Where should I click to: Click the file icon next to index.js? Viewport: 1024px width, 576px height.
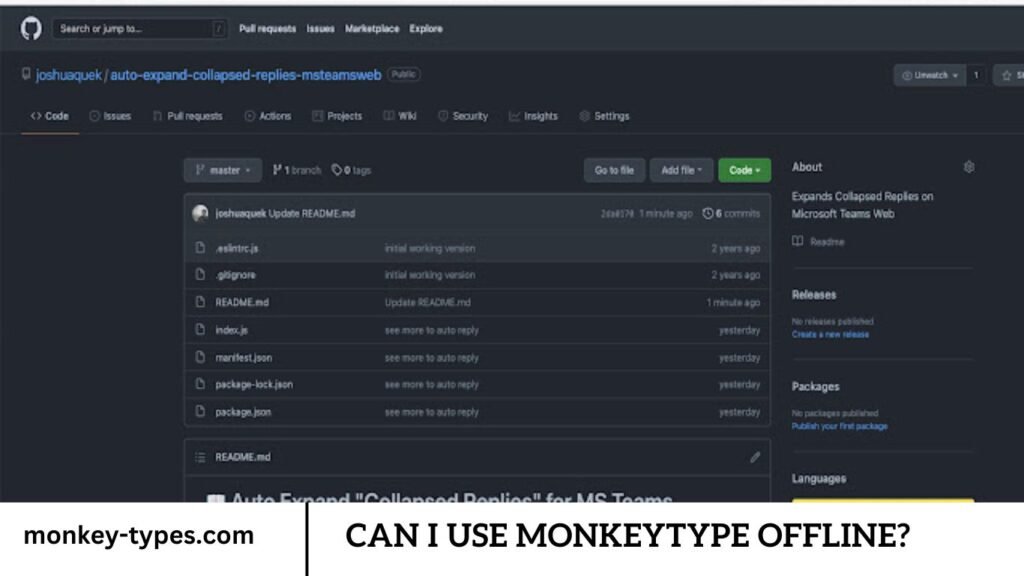(x=200, y=329)
